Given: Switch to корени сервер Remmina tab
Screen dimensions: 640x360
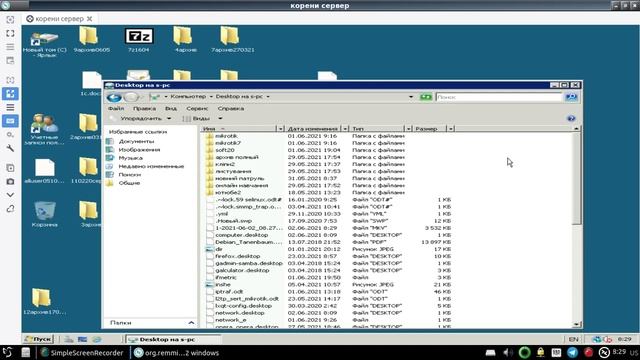Looking at the screenshot, I should coord(59,19).
